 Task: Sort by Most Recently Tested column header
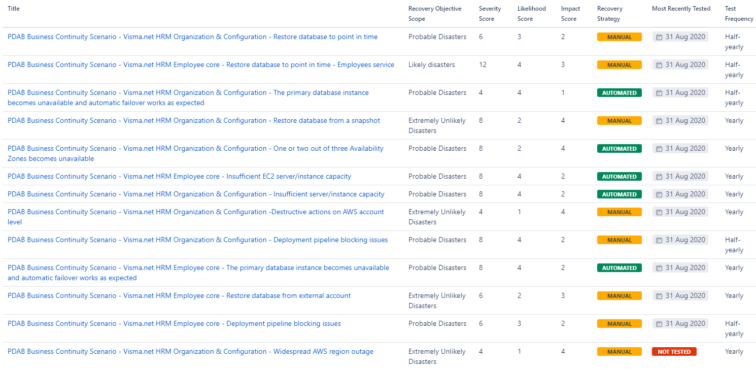(681, 9)
